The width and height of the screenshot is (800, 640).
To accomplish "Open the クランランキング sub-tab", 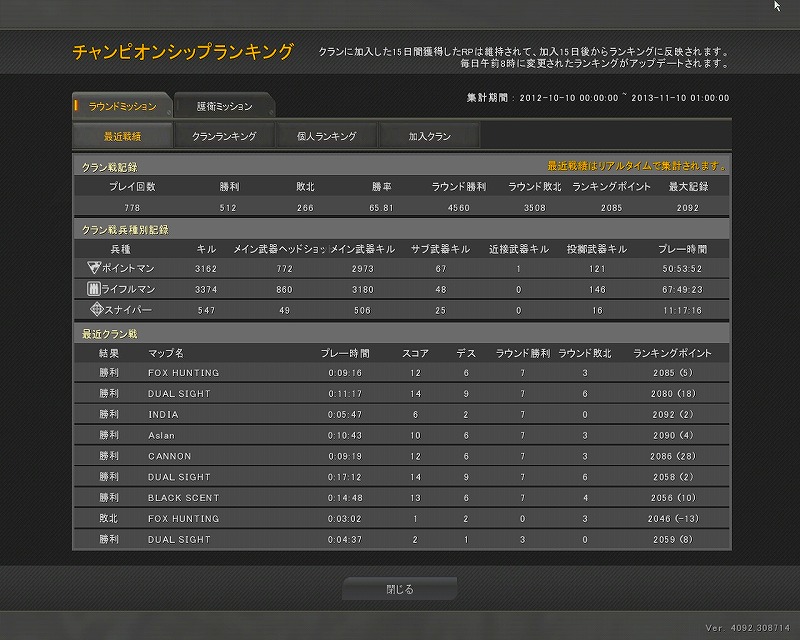I will 224,135.
